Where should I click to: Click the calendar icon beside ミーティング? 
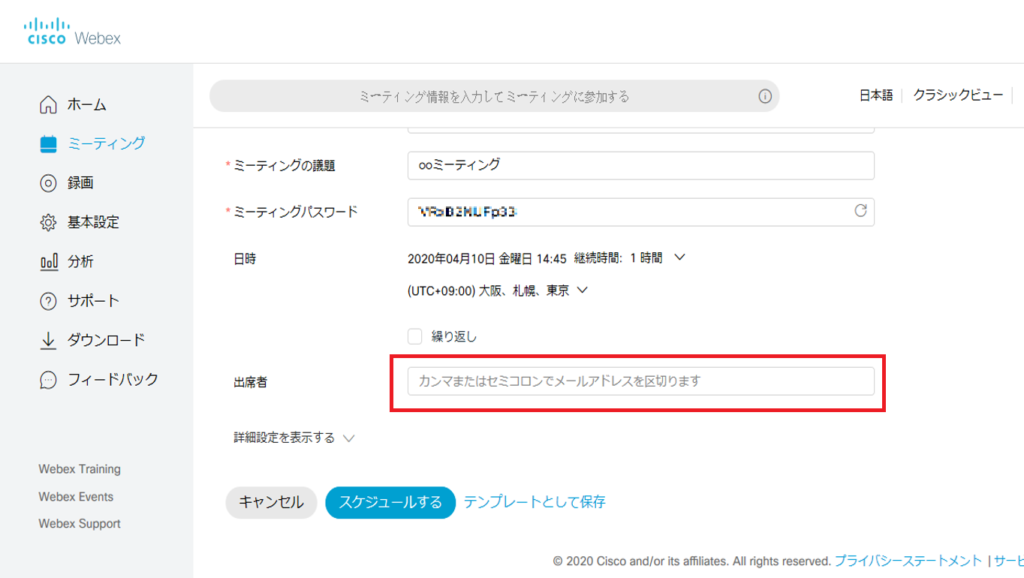[x=48, y=144]
